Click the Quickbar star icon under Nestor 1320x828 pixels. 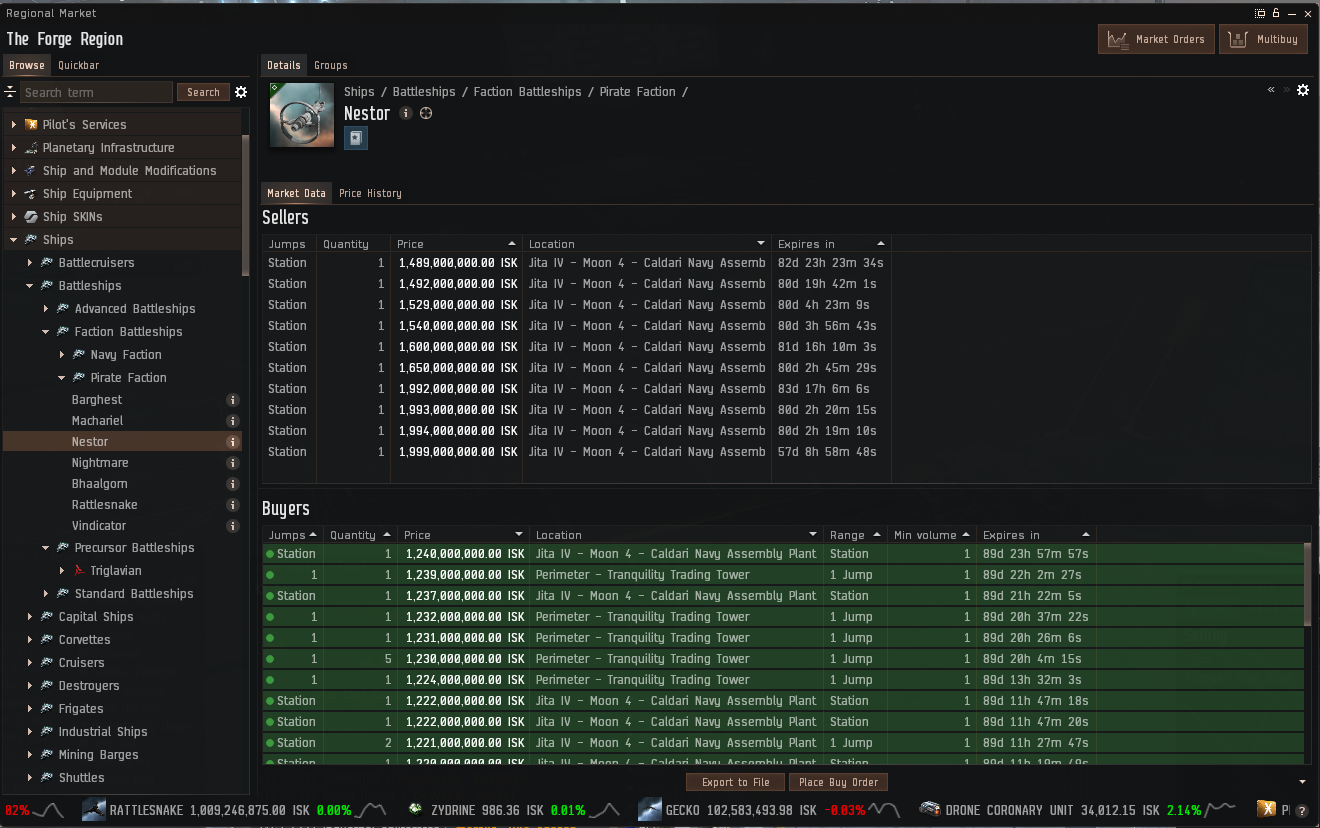(x=355, y=137)
